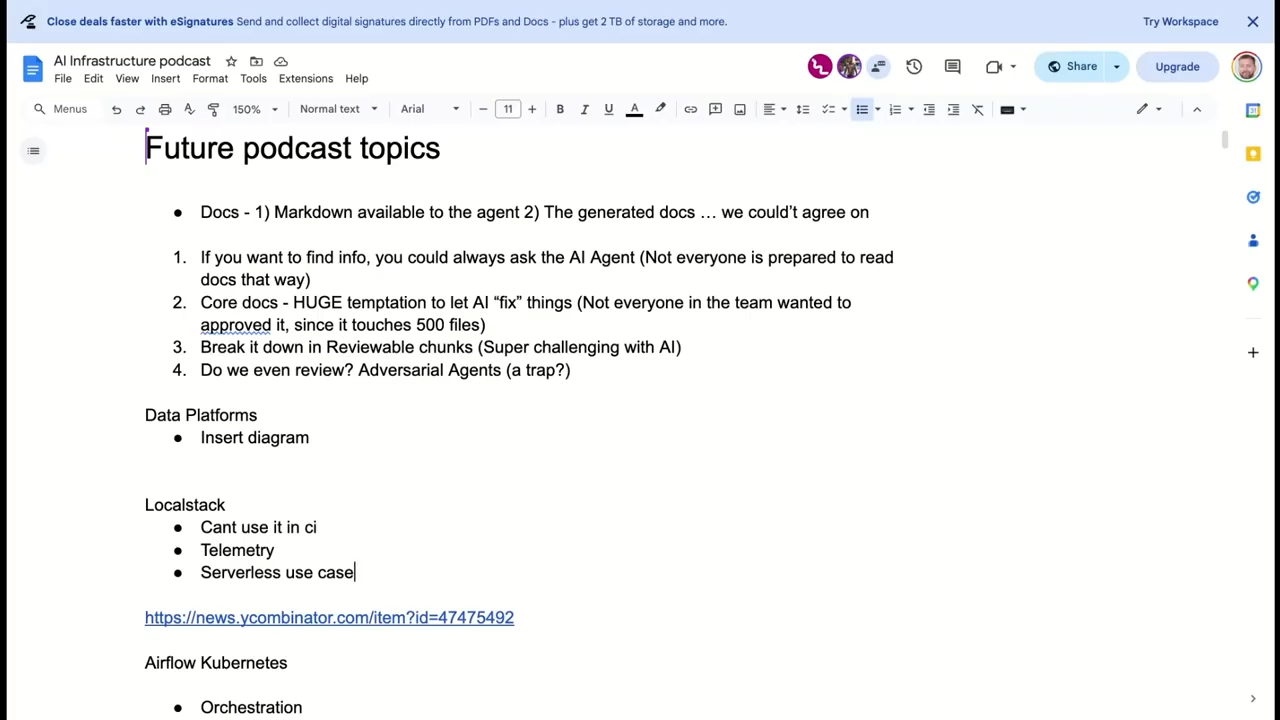Click the insert image icon

coord(740,109)
